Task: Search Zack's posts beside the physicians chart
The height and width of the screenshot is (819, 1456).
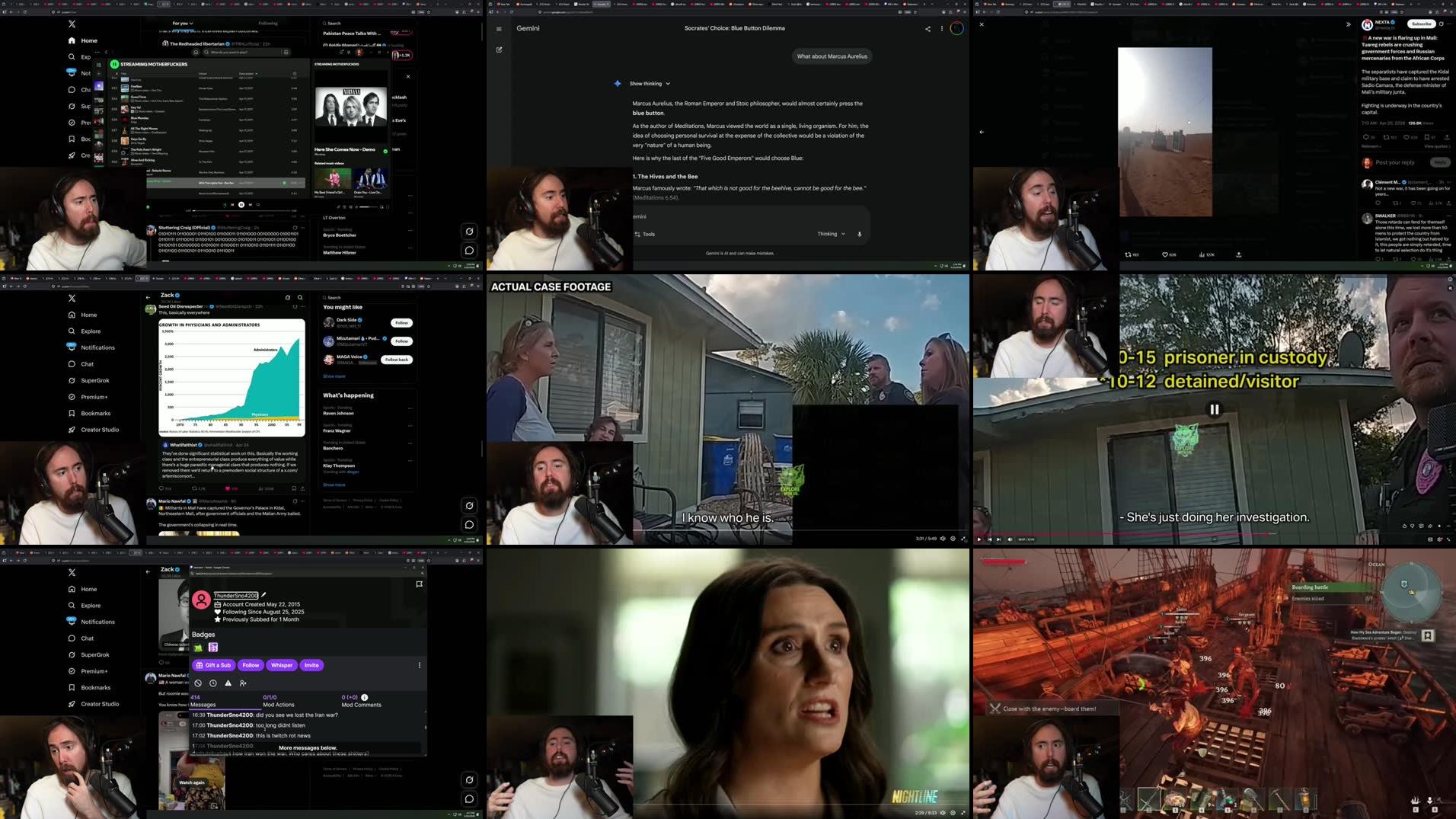Action: tap(300, 298)
